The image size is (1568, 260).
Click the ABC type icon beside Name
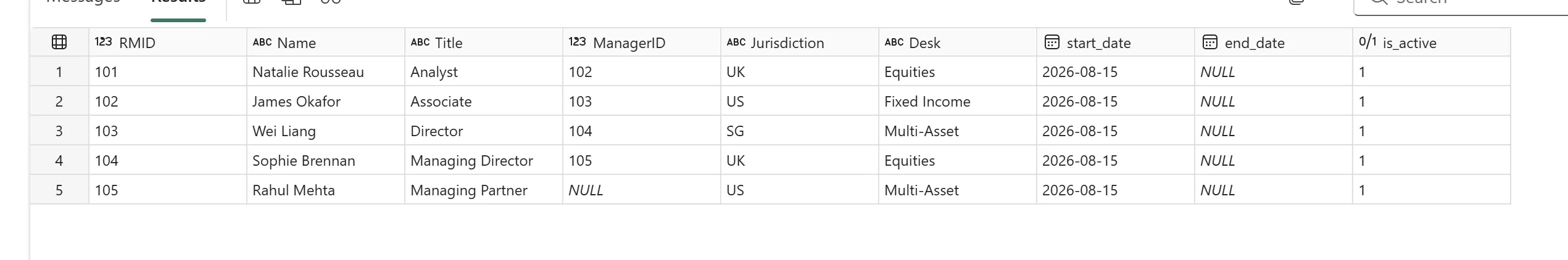(262, 43)
